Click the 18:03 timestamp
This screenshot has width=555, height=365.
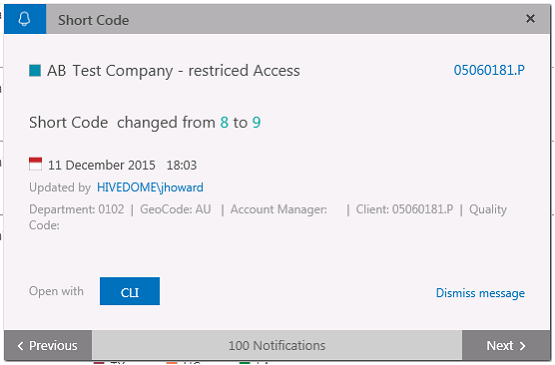[x=182, y=165]
